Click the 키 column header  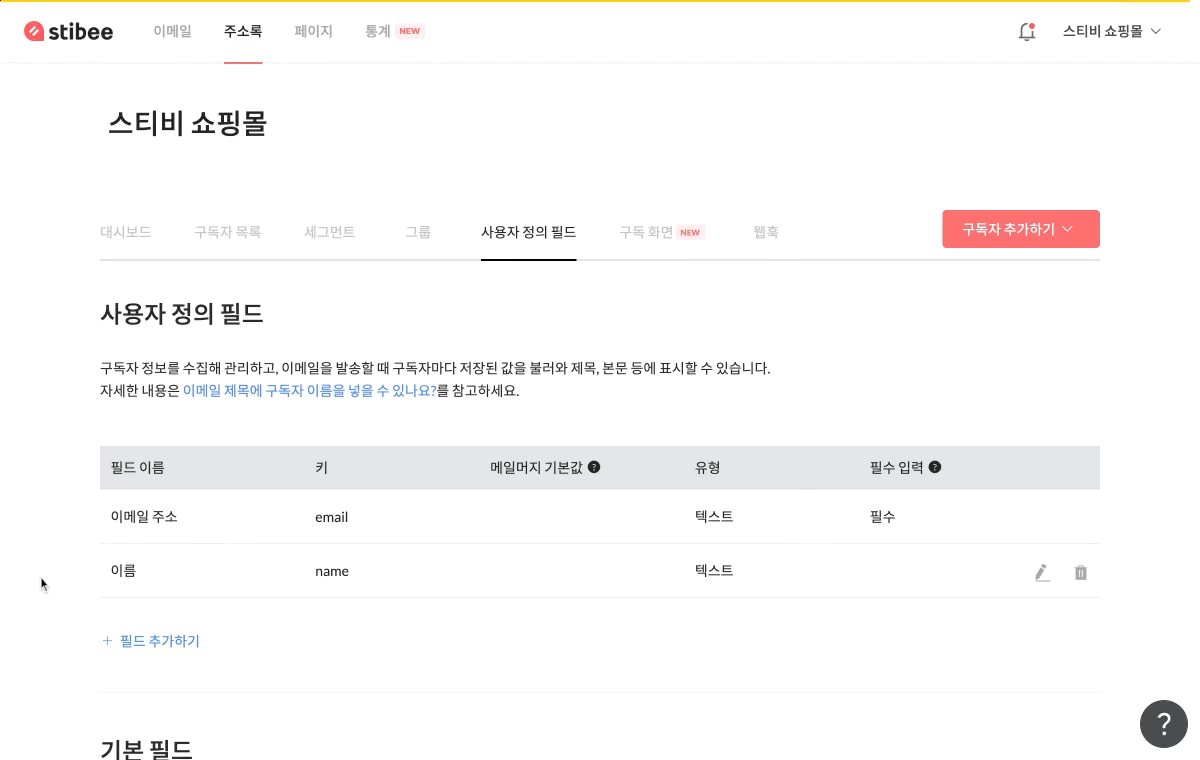tap(321, 467)
